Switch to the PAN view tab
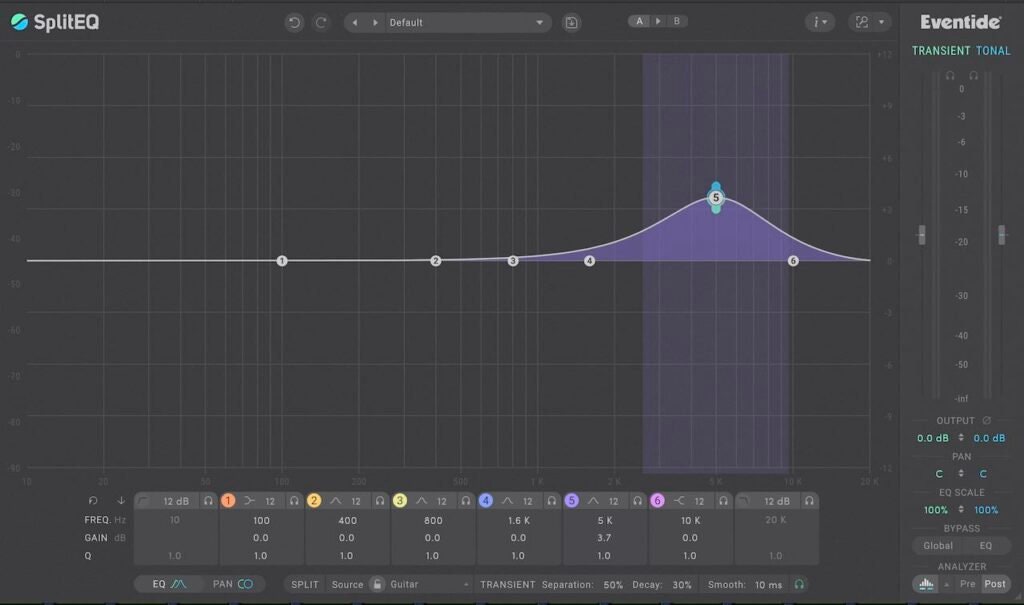The height and width of the screenshot is (605, 1024). point(232,583)
